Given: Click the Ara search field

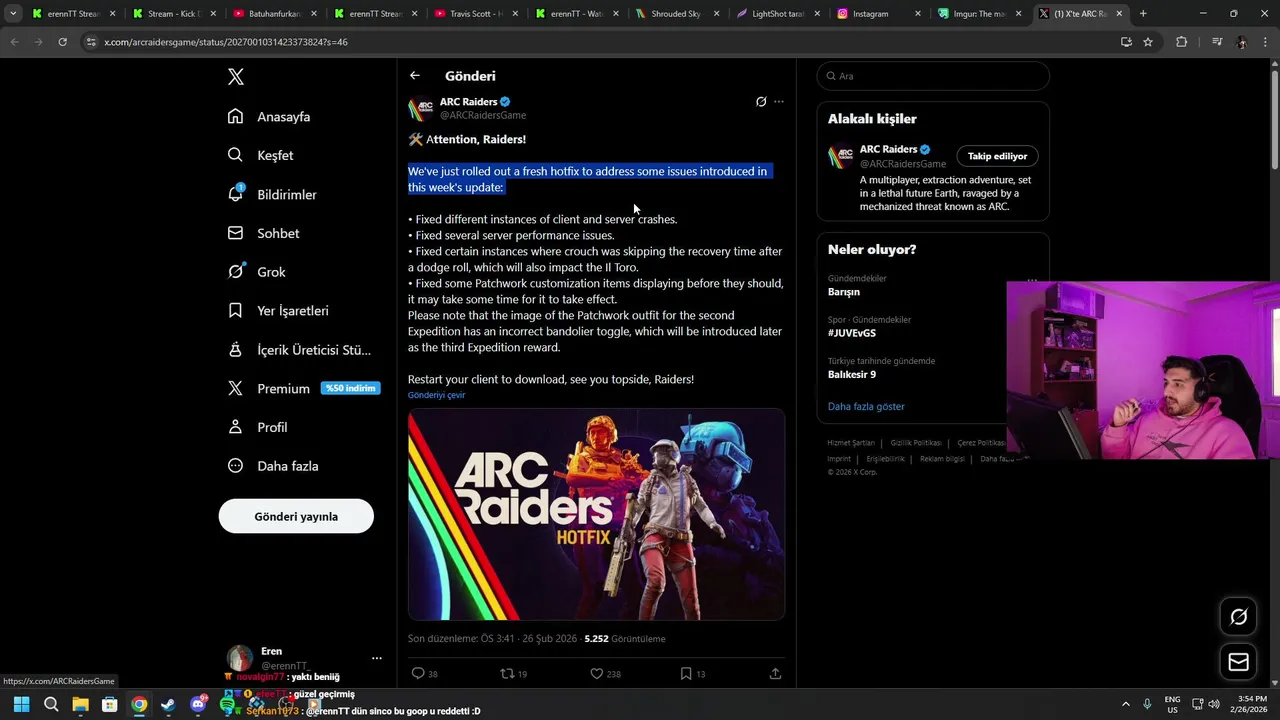Looking at the screenshot, I should (933, 76).
